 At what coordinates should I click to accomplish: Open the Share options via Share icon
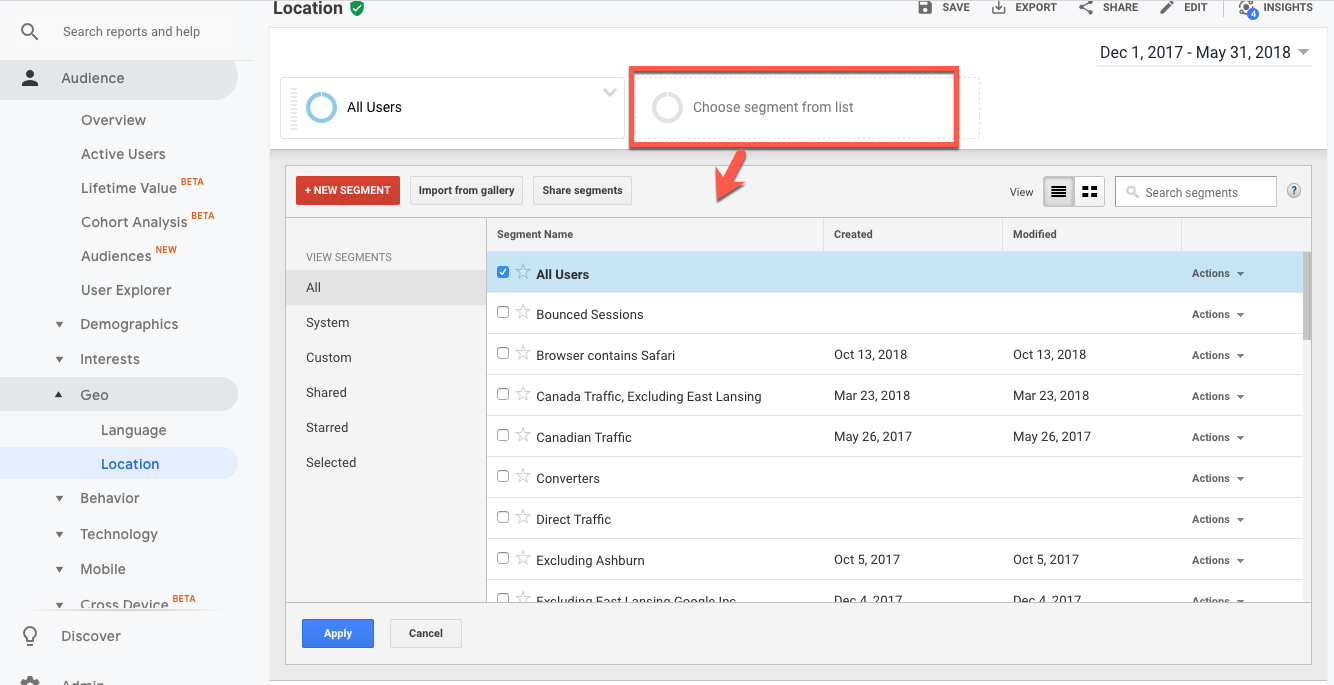point(1084,8)
